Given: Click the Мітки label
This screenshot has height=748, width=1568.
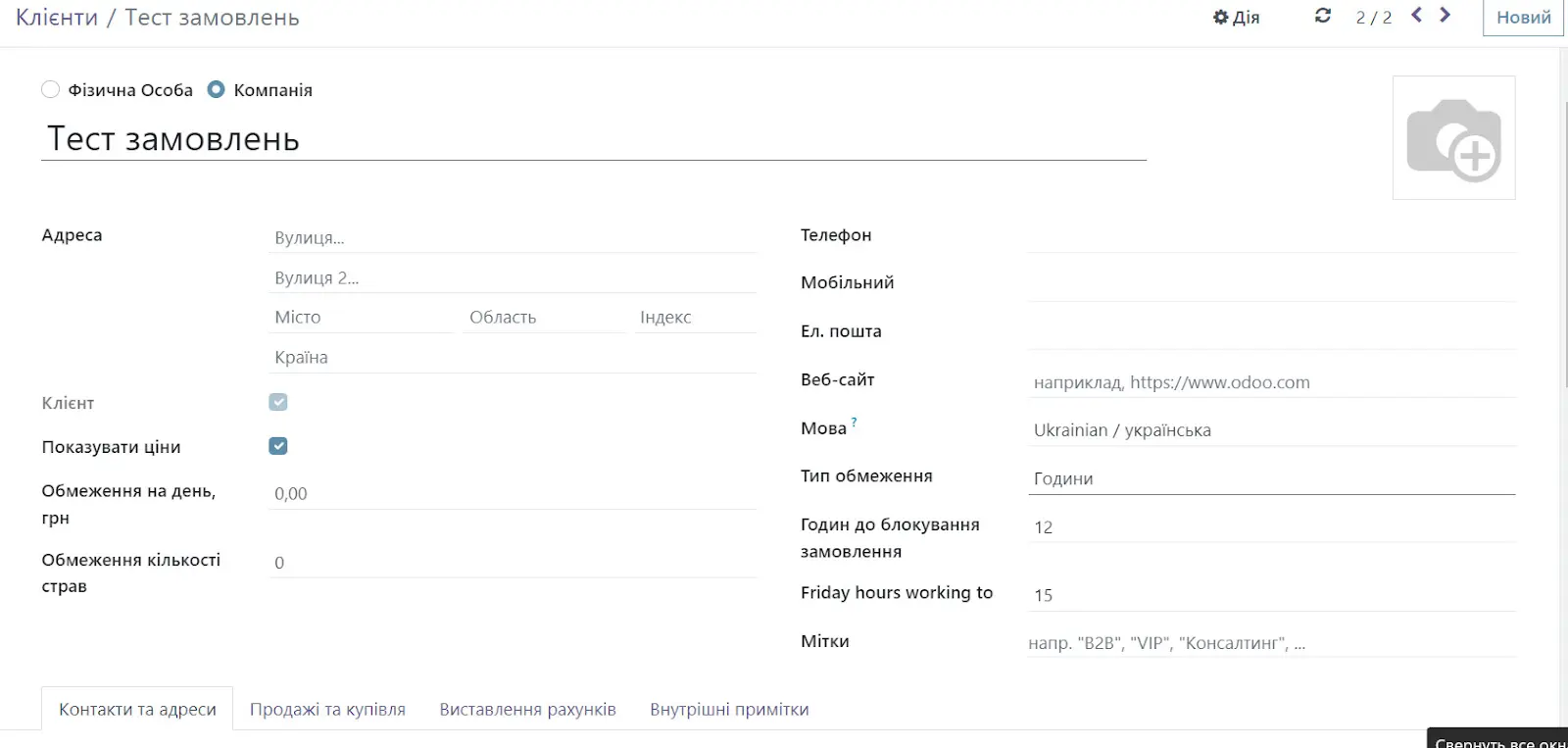Looking at the screenshot, I should [825, 641].
